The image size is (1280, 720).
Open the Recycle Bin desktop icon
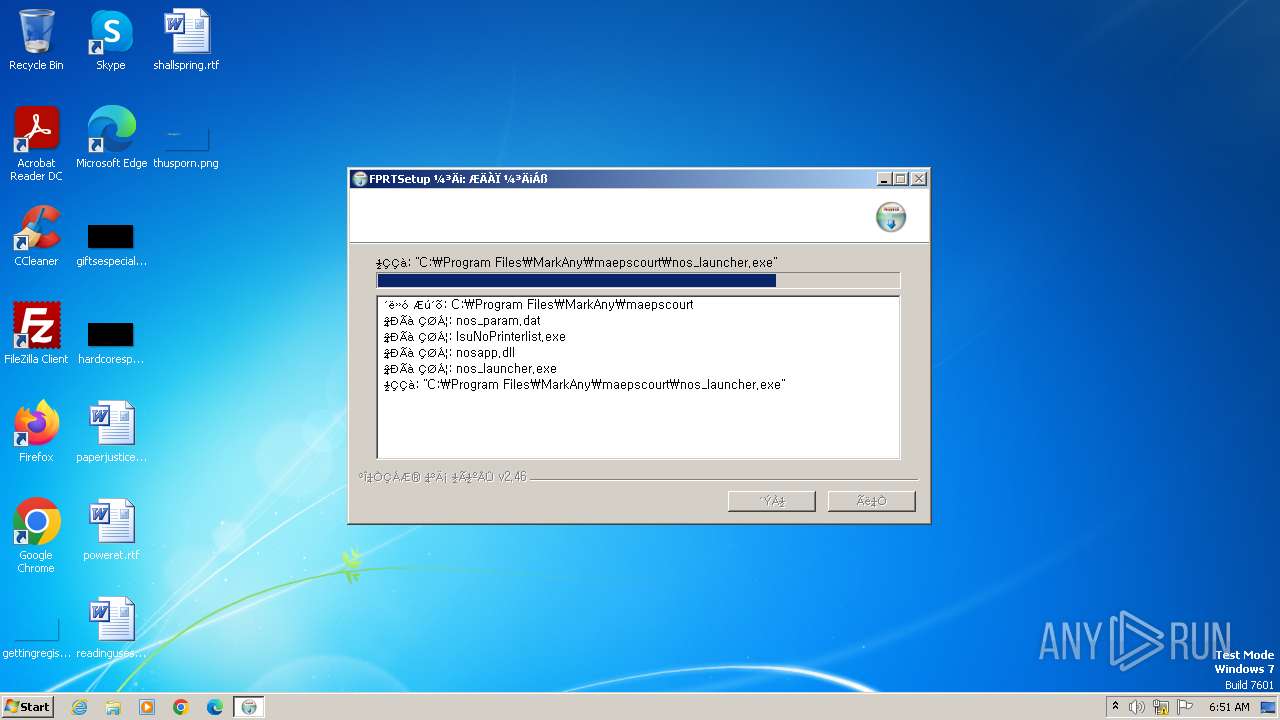click(36, 40)
